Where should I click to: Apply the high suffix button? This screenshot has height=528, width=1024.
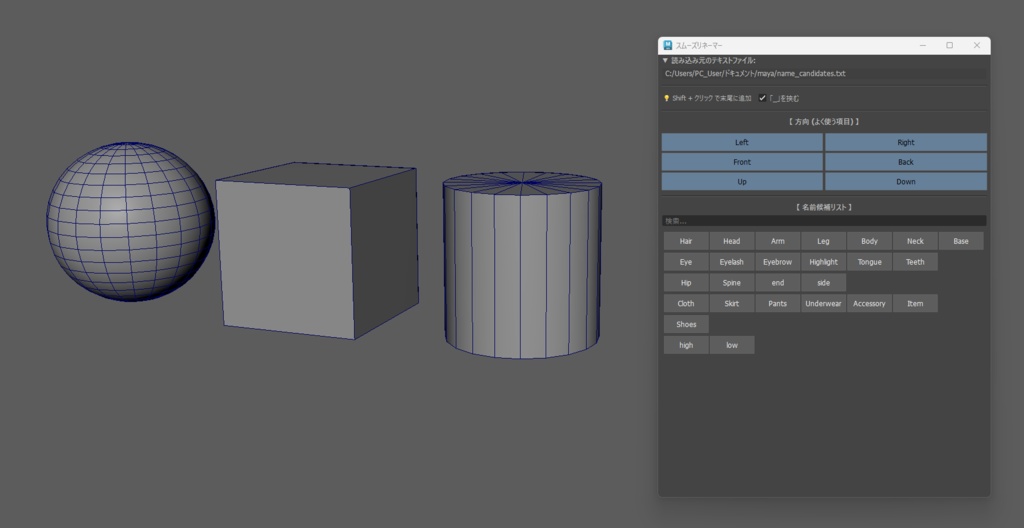pos(686,345)
